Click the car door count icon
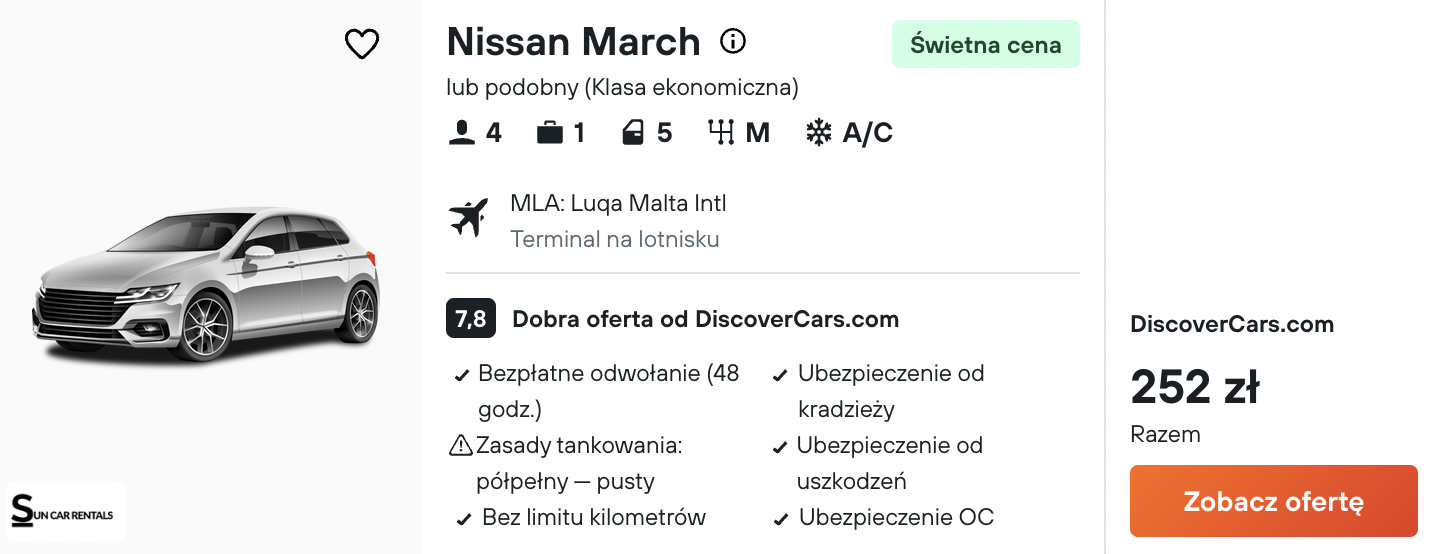Viewport: 1432px width, 554px height. point(633,133)
